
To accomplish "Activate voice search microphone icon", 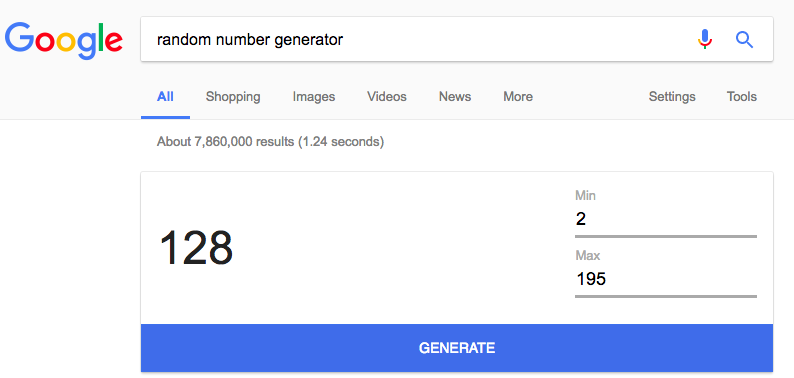I will point(705,39).
